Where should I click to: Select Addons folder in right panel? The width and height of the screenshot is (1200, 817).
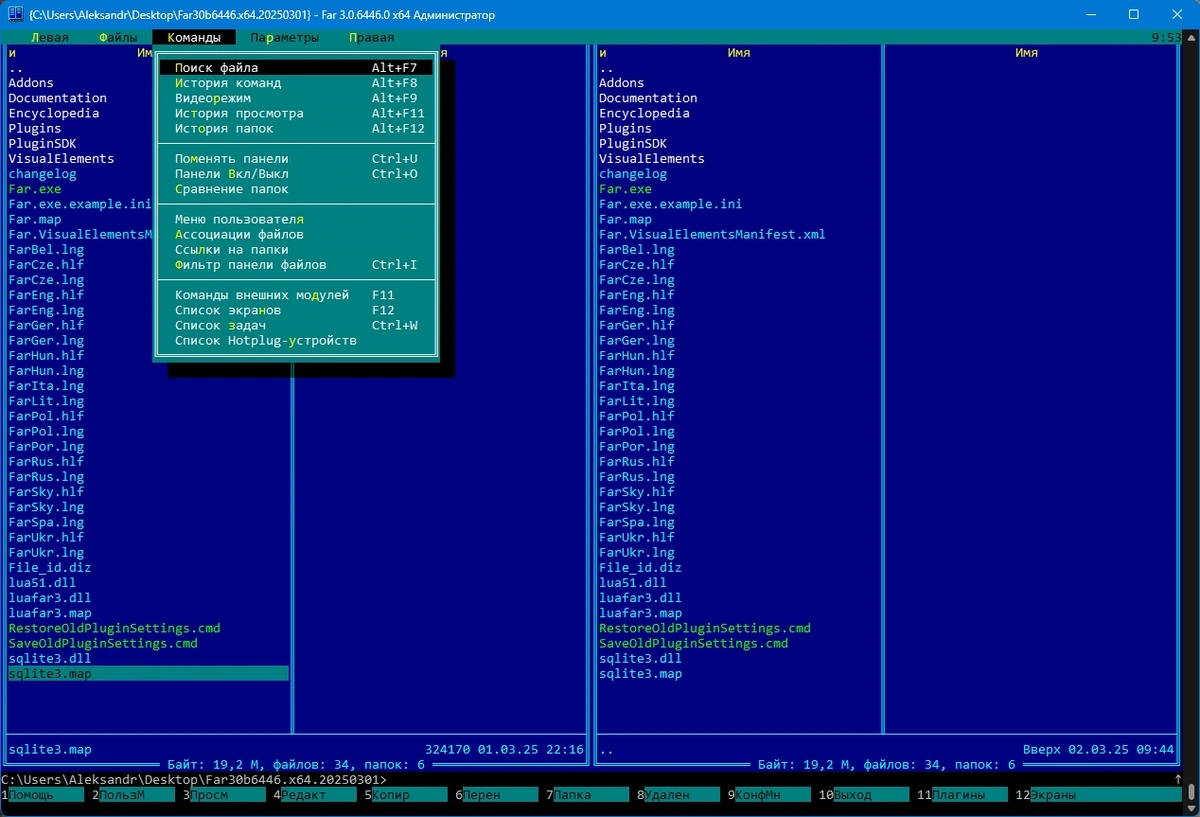pyautogui.click(x=621, y=83)
